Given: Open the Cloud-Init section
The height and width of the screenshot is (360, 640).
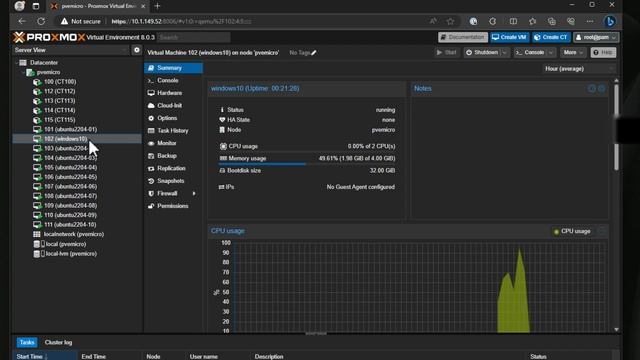Looking at the screenshot, I should pyautogui.click(x=173, y=105).
